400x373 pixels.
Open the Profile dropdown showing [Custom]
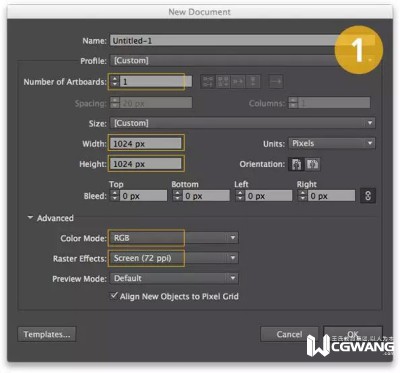tap(243, 61)
